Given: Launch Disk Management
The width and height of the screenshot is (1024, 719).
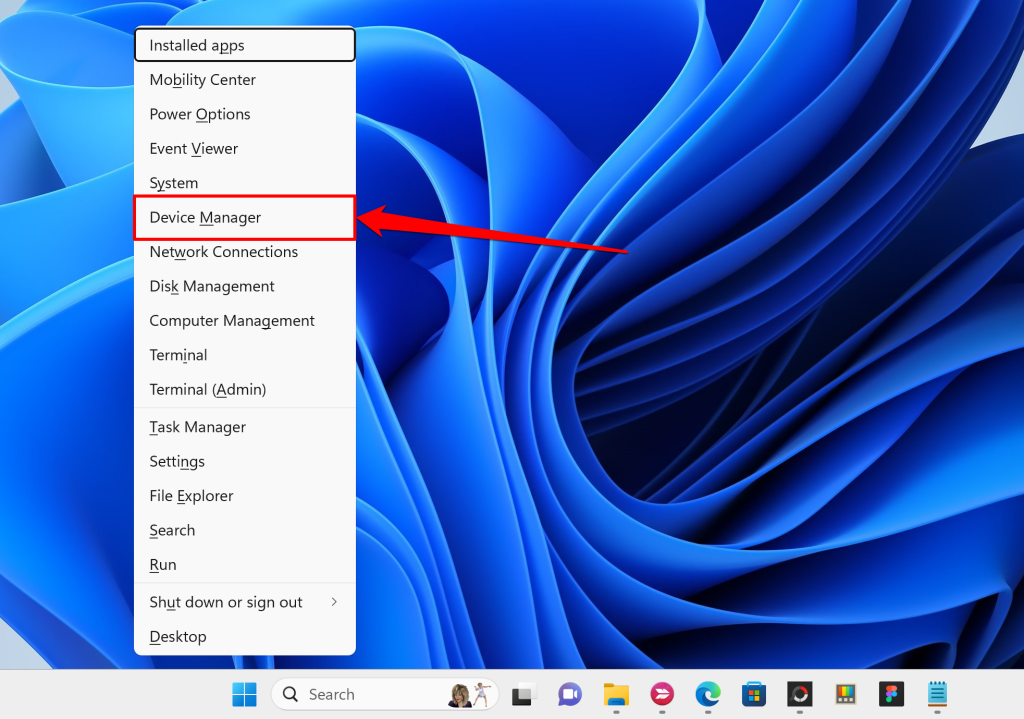Looking at the screenshot, I should pyautogui.click(x=245, y=287).
